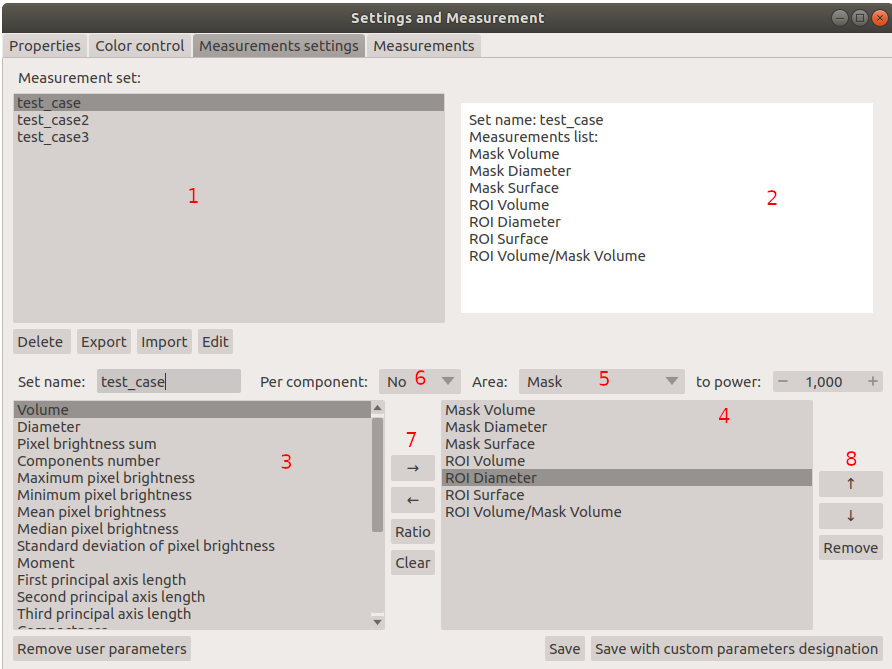The height and width of the screenshot is (669, 892).
Task: Focus the Set name input field
Action: (x=169, y=381)
